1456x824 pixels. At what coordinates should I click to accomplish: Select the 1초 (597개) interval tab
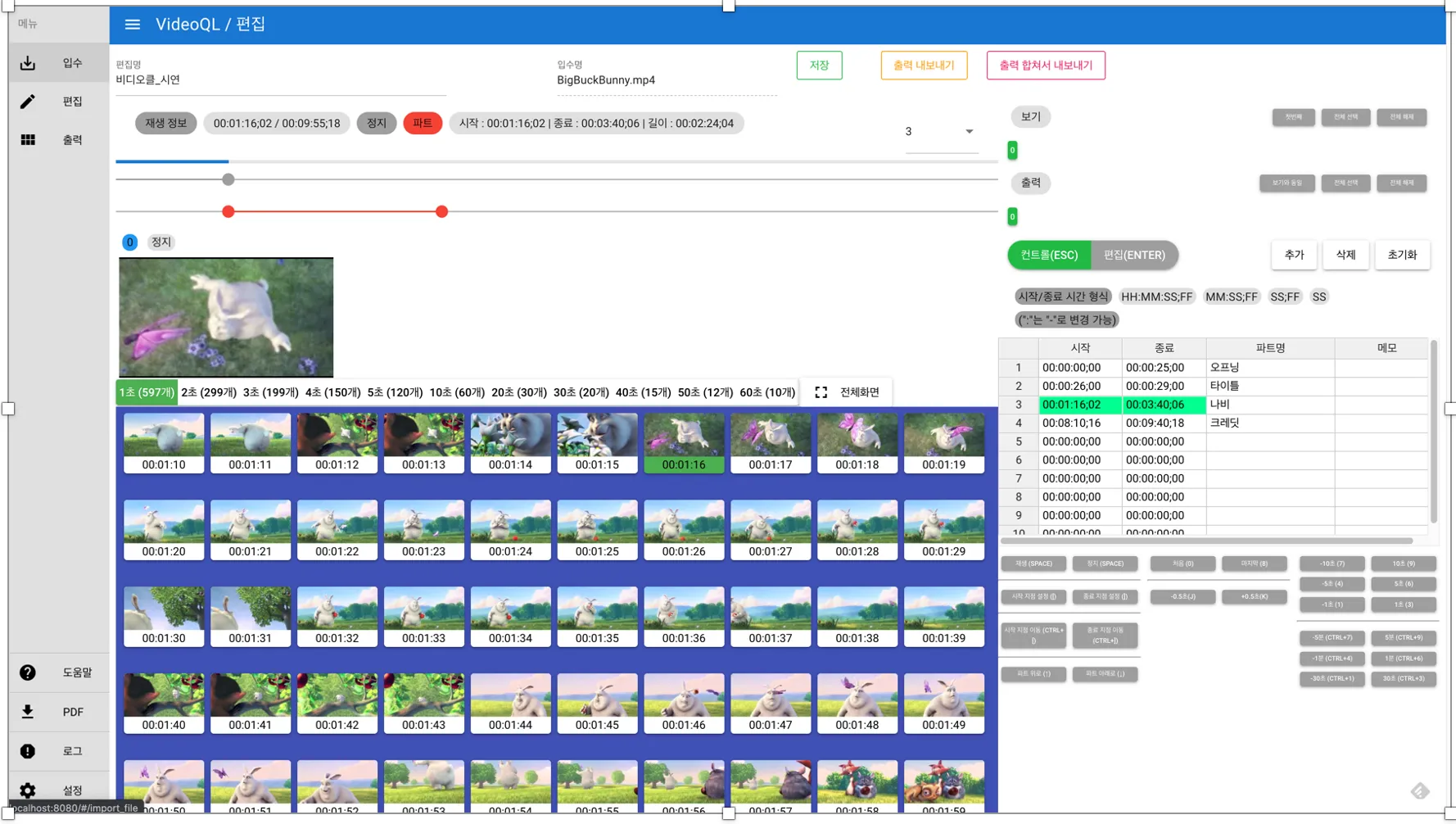(x=147, y=393)
